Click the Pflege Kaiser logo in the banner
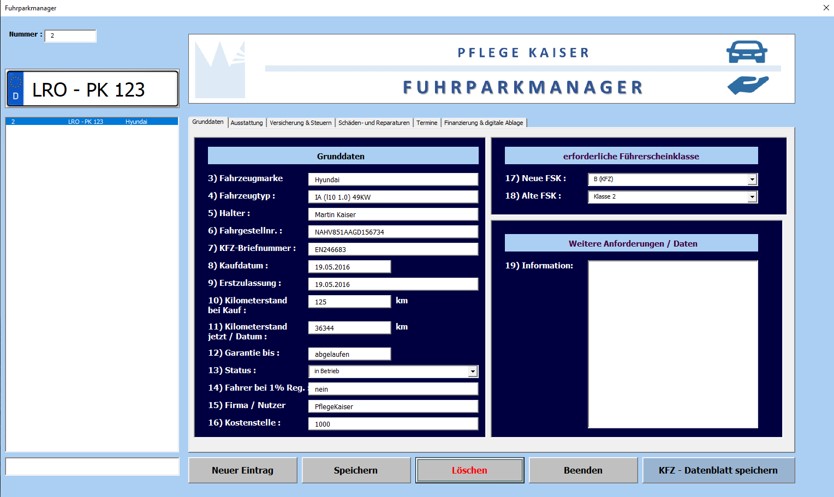This screenshot has height=497, width=834. (220, 69)
